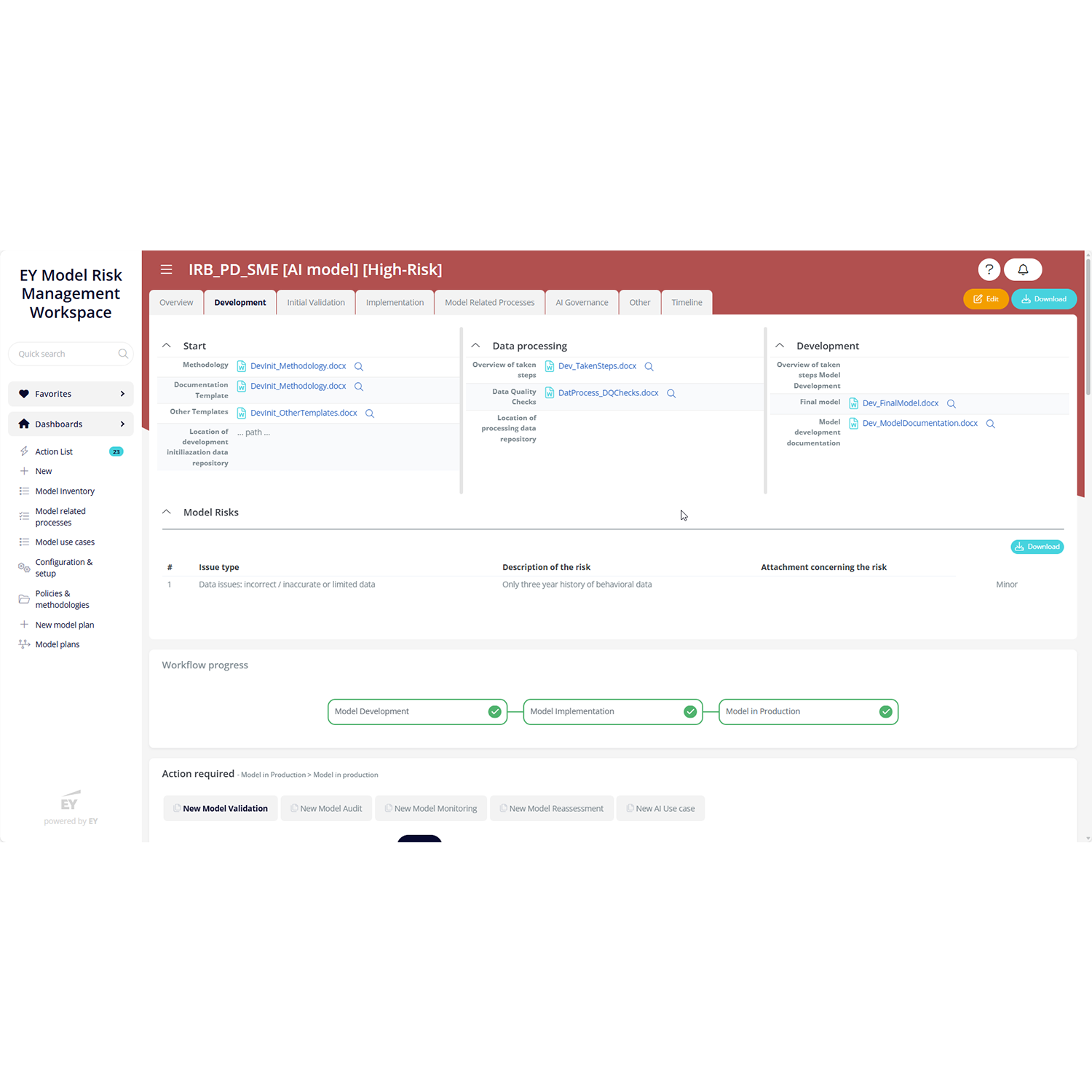Collapse the Model Risks section
Image resolution: width=1092 pixels, height=1092 pixels.
click(167, 513)
